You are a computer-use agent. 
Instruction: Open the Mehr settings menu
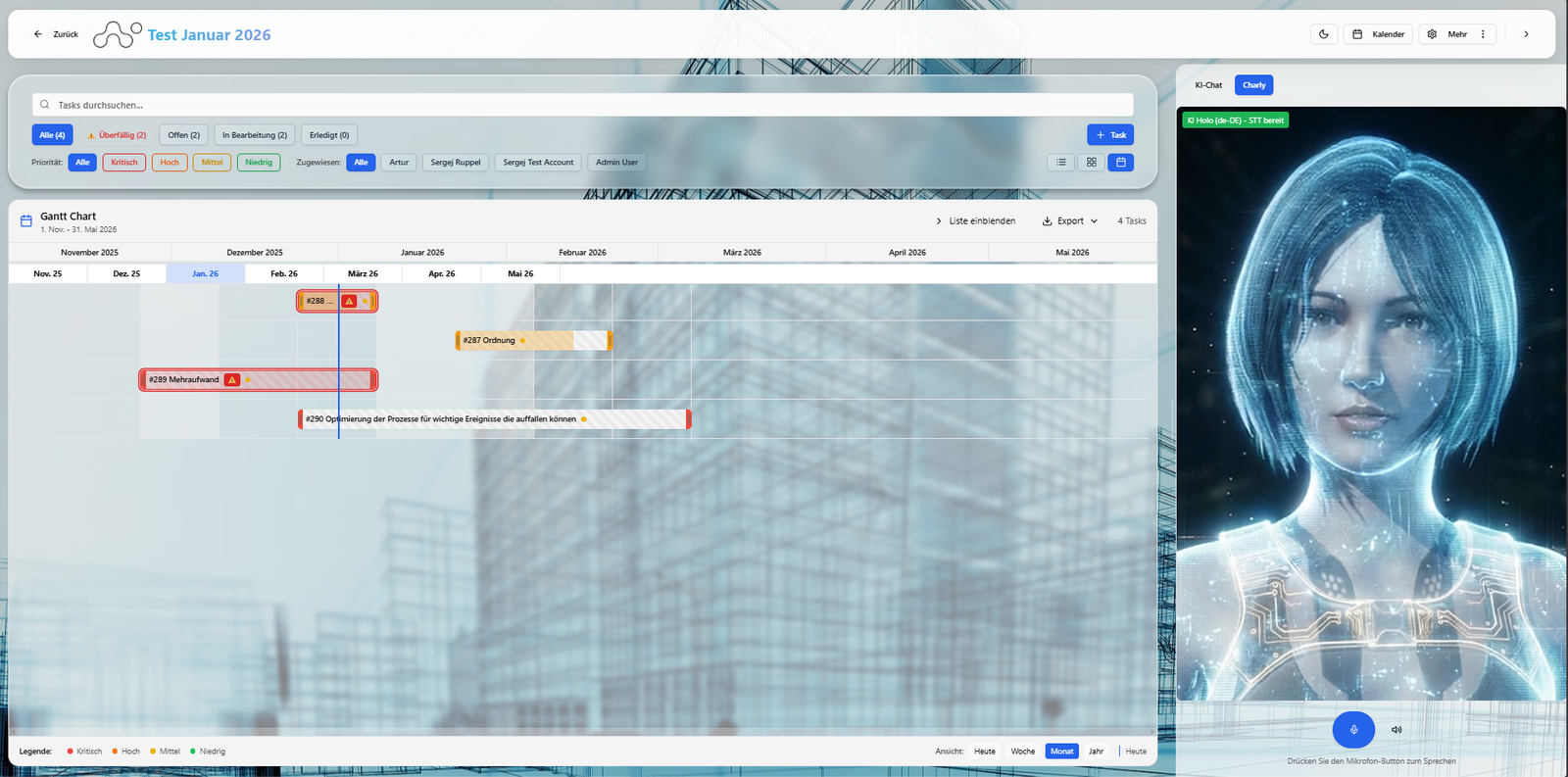[1457, 34]
